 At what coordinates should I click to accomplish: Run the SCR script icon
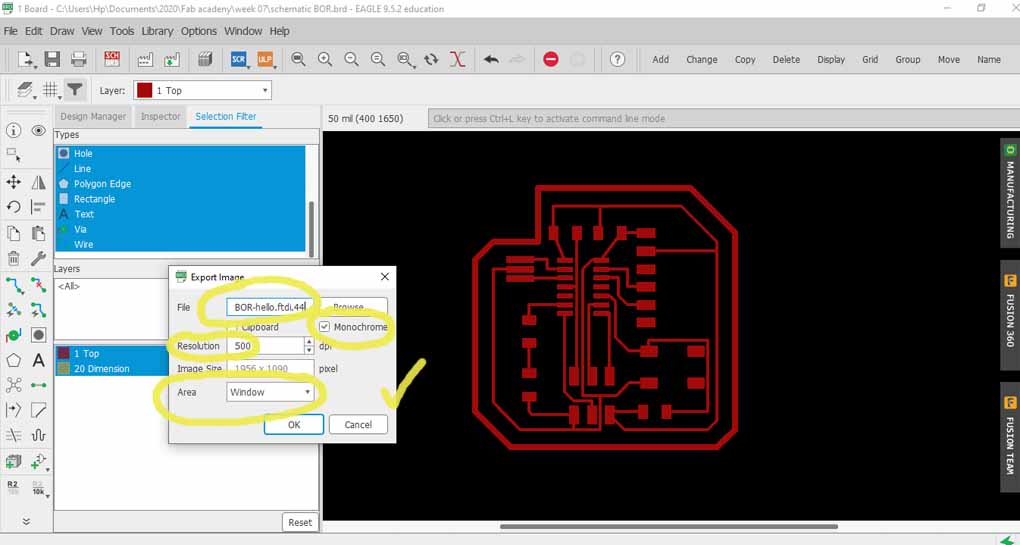(239, 59)
